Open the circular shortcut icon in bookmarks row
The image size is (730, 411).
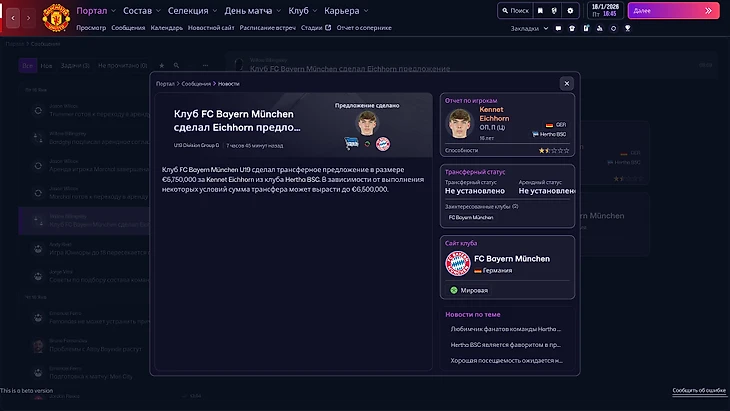pyautogui.click(x=614, y=28)
